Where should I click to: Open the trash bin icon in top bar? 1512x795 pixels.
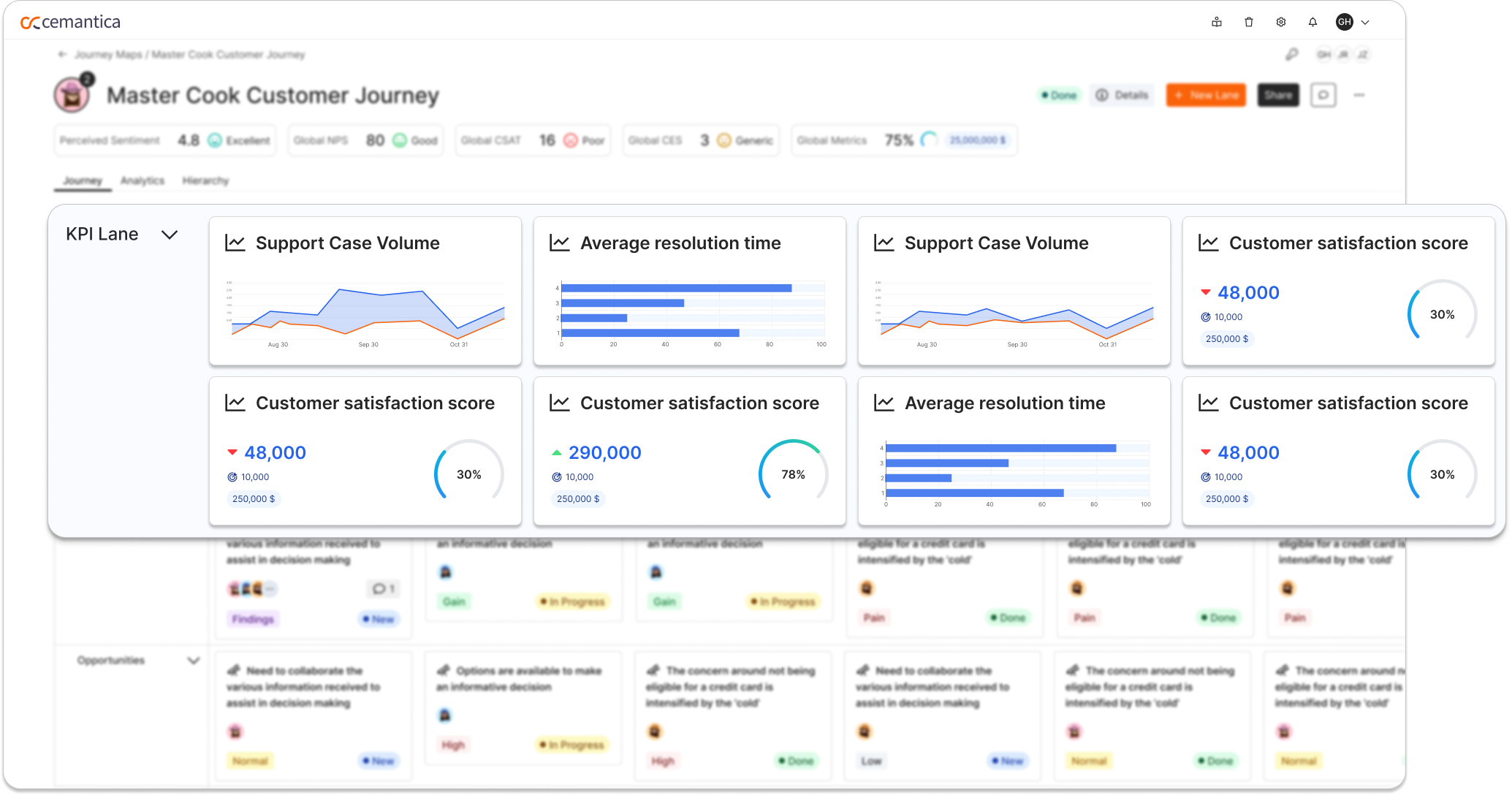click(1249, 22)
